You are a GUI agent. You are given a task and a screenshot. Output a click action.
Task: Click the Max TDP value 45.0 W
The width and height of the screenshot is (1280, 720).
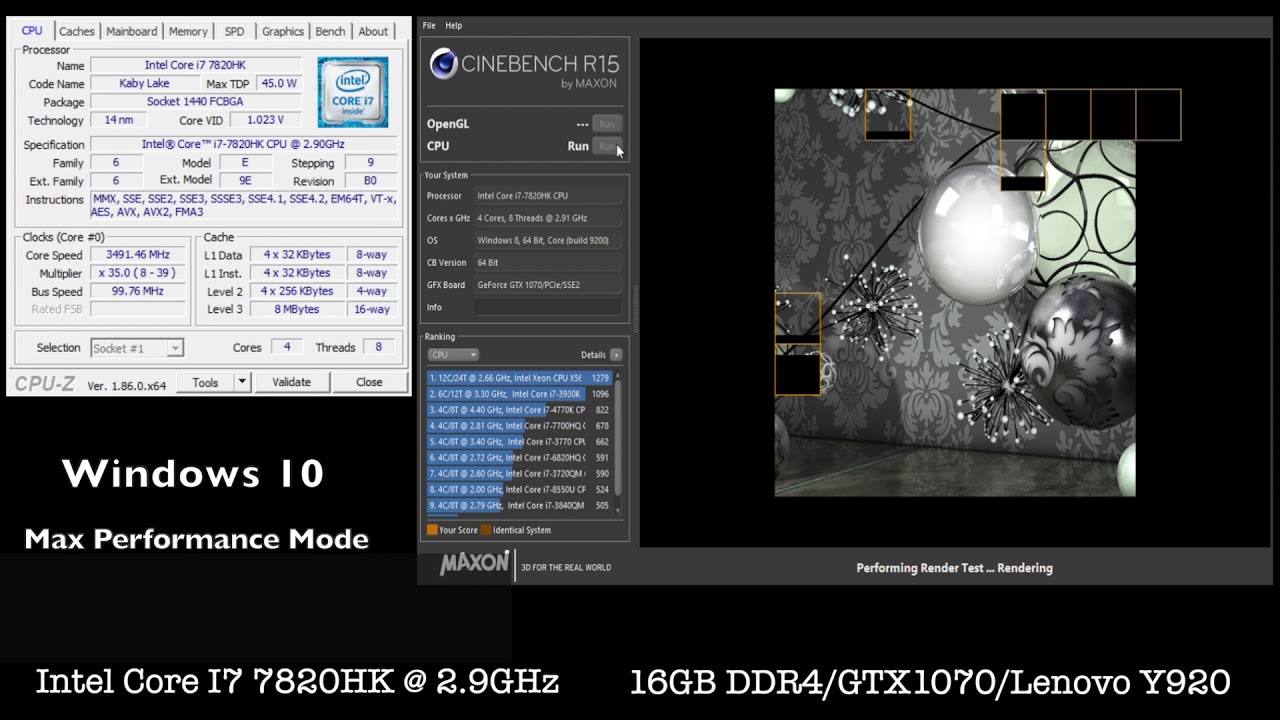pos(280,84)
